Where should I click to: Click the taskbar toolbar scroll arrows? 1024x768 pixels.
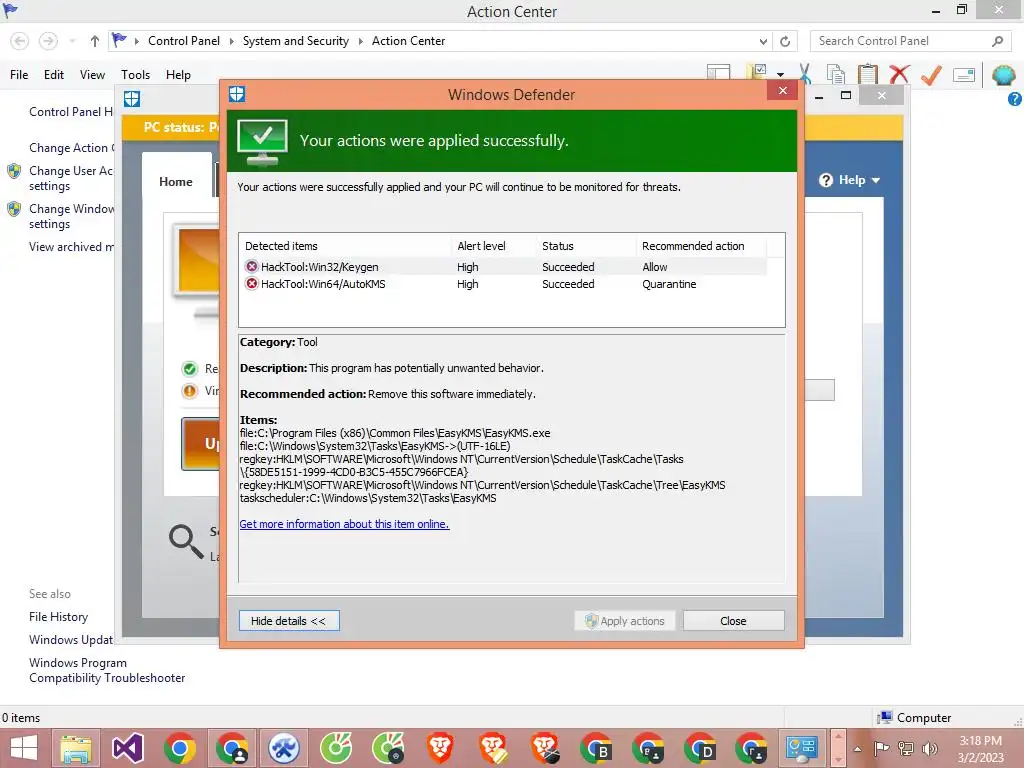[838, 748]
